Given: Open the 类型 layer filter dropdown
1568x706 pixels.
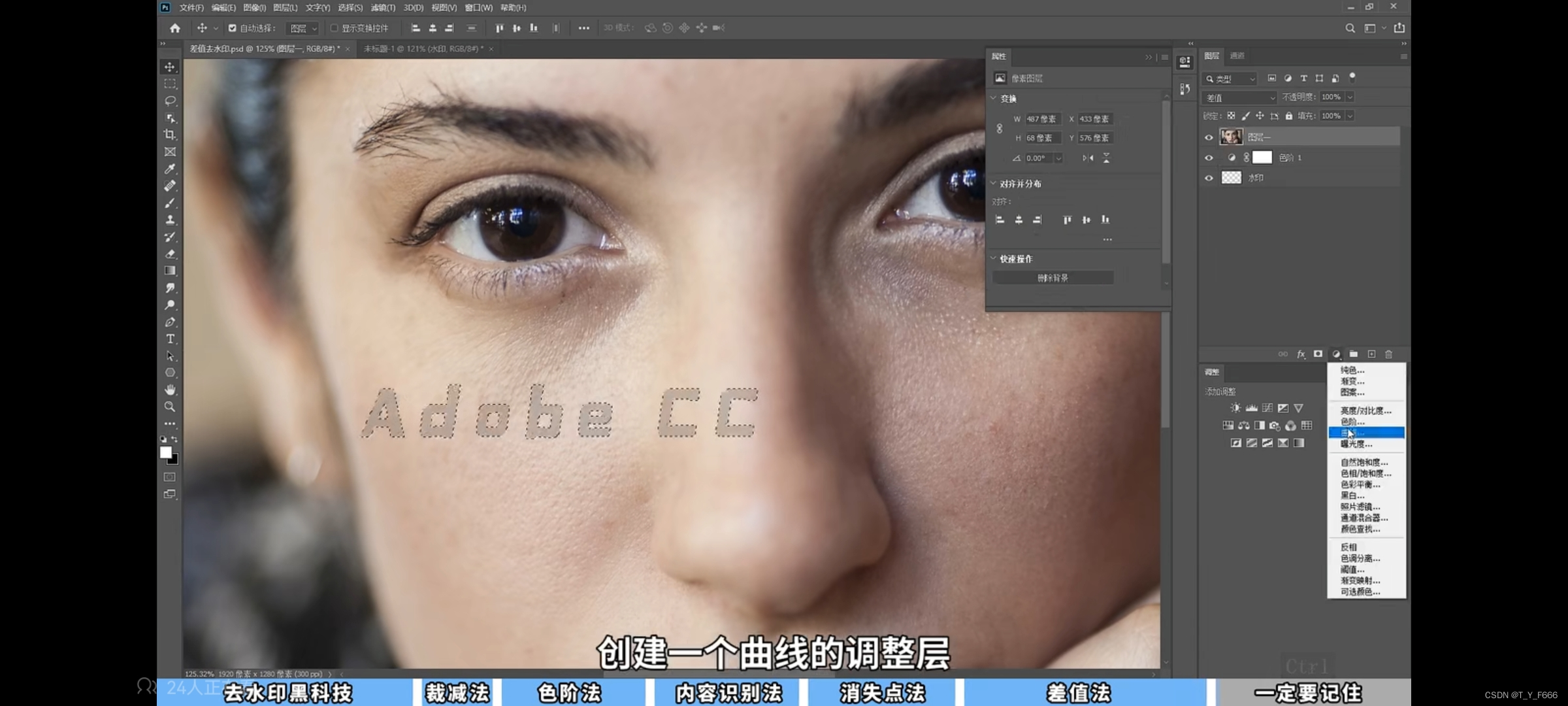Looking at the screenshot, I should pos(1231,78).
